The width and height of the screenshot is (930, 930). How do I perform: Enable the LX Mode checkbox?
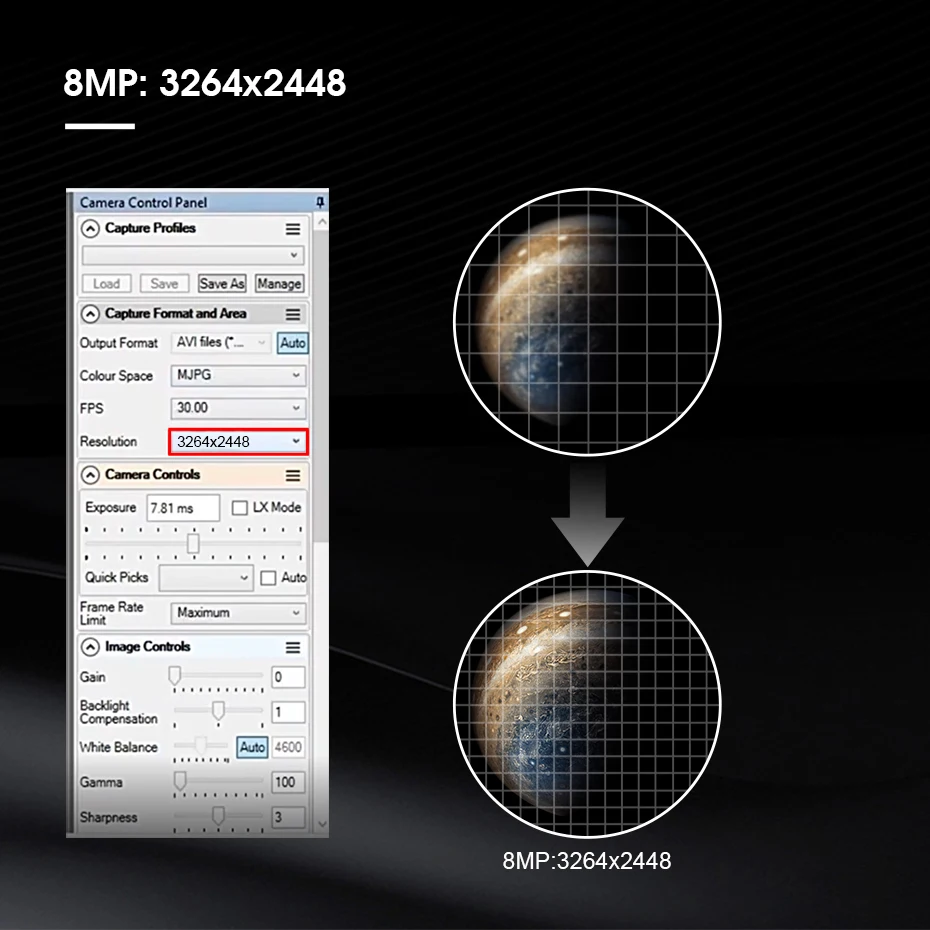pos(240,508)
